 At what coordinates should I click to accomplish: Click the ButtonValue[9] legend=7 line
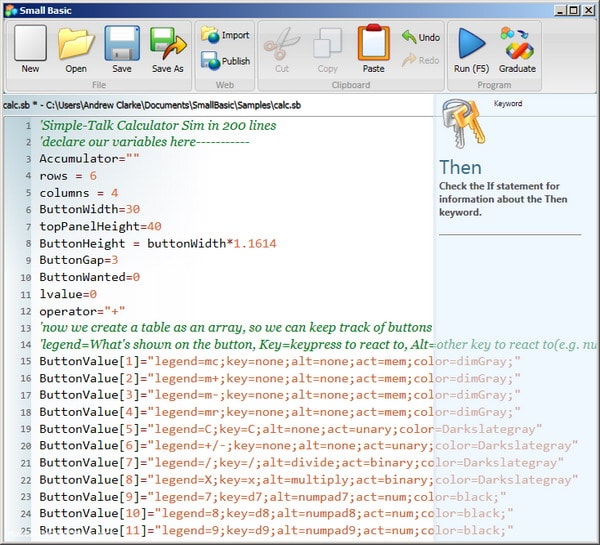pyautogui.click(x=272, y=497)
